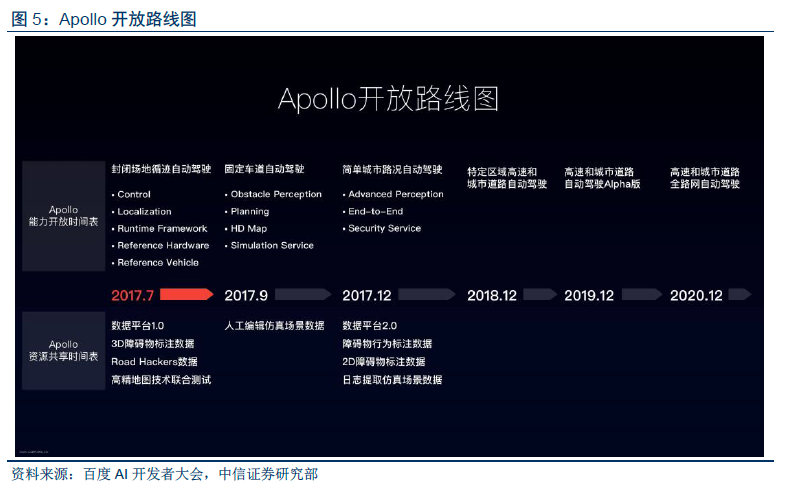Click the Road Hackers数据 entry
Screen dimensions: 788x494
coord(154,362)
